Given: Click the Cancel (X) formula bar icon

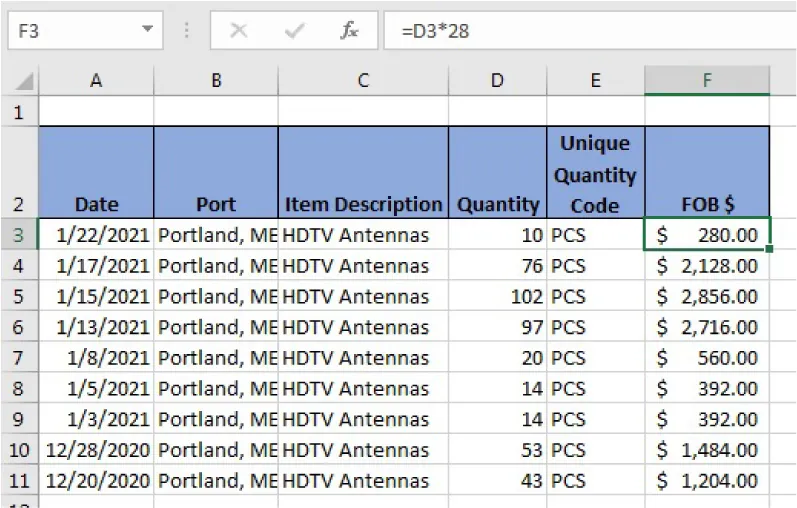Looking at the screenshot, I should pyautogui.click(x=239, y=31).
